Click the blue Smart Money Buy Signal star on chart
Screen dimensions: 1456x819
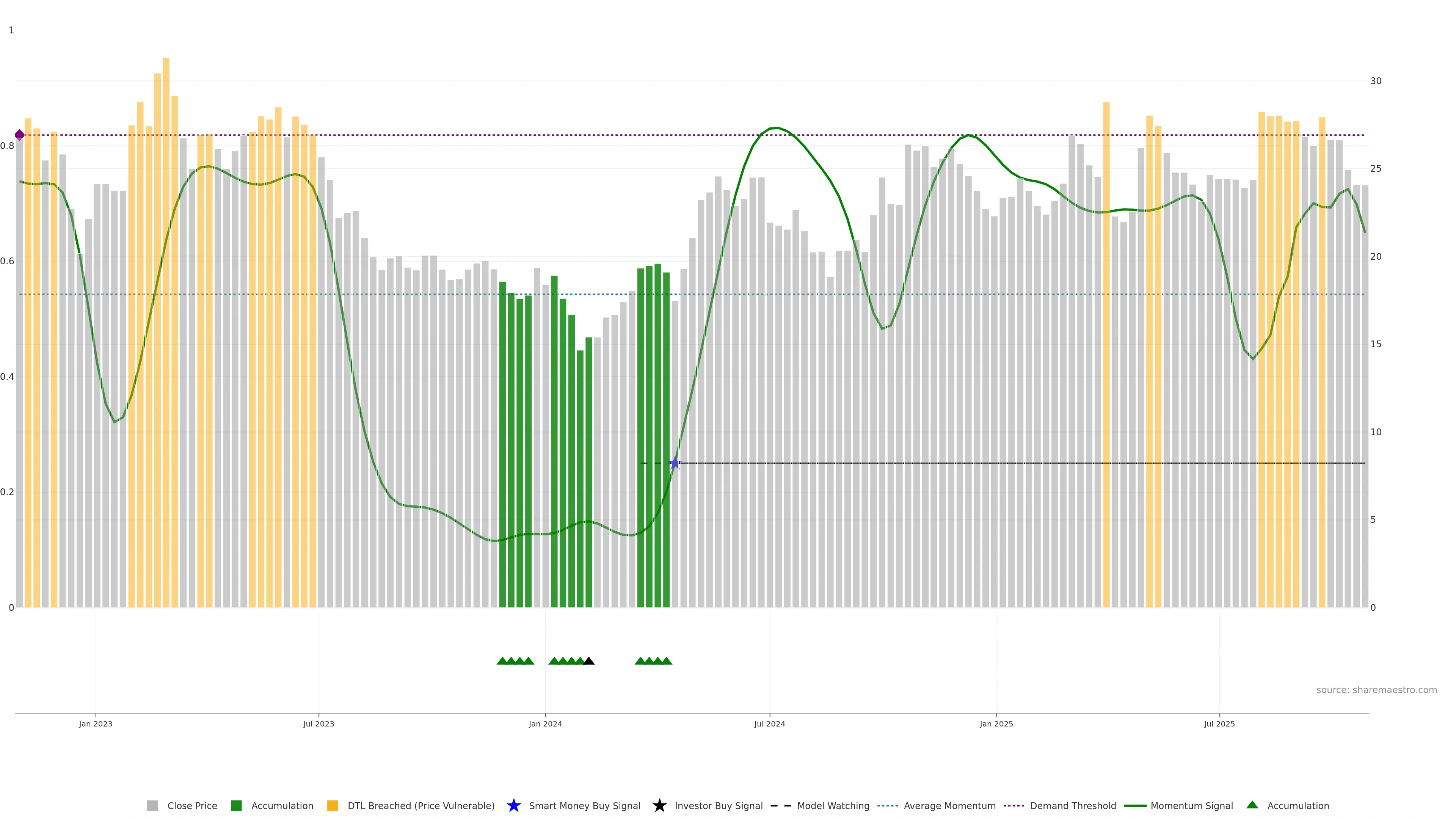click(675, 463)
